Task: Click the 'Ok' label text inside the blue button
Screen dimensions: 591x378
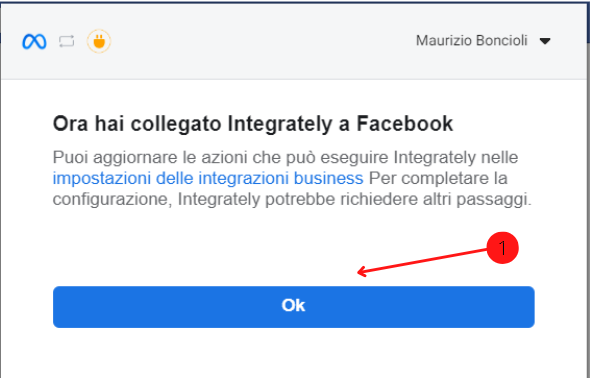Action: click(293, 305)
